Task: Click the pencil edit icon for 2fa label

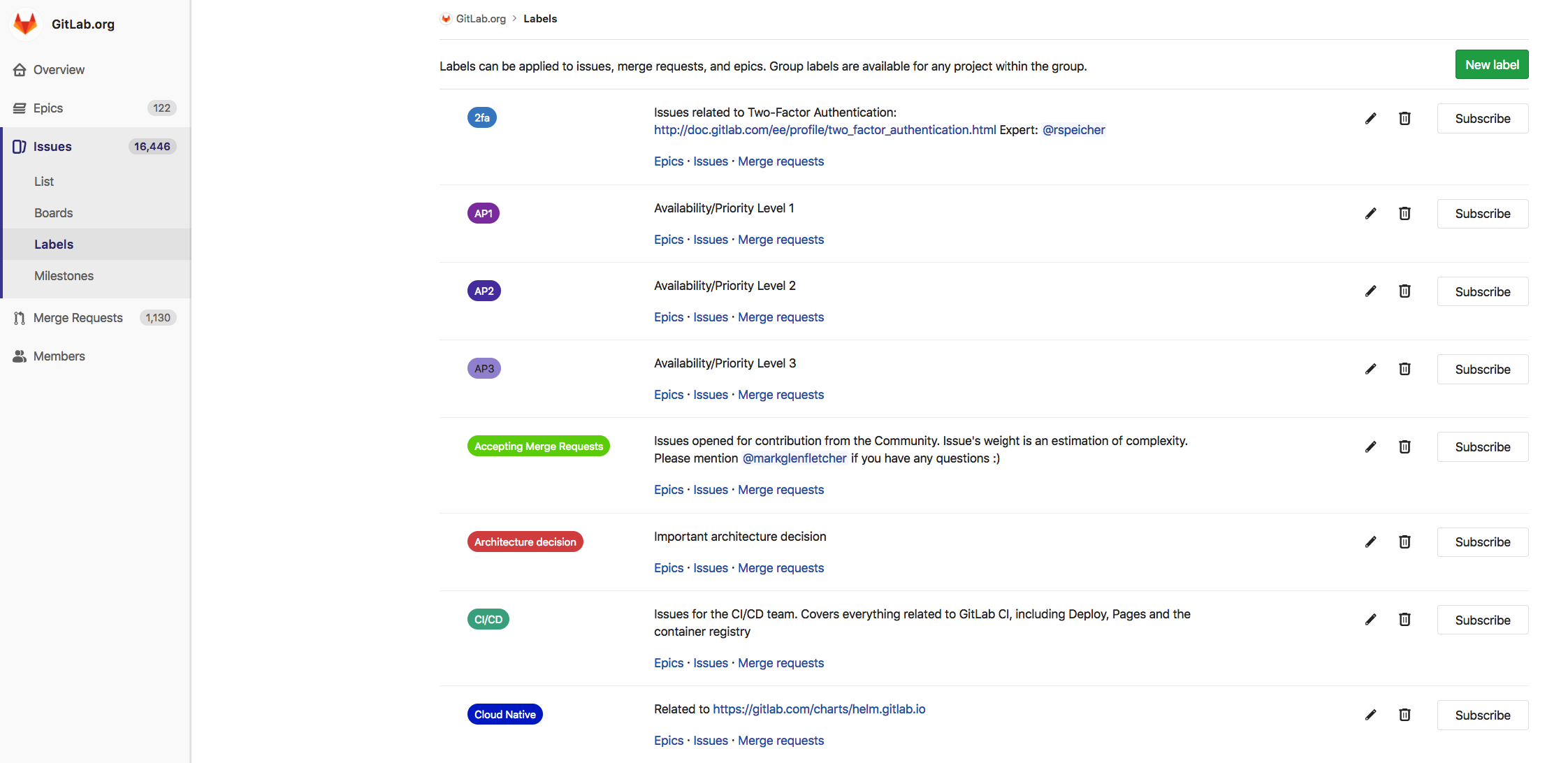Action: coord(1370,118)
